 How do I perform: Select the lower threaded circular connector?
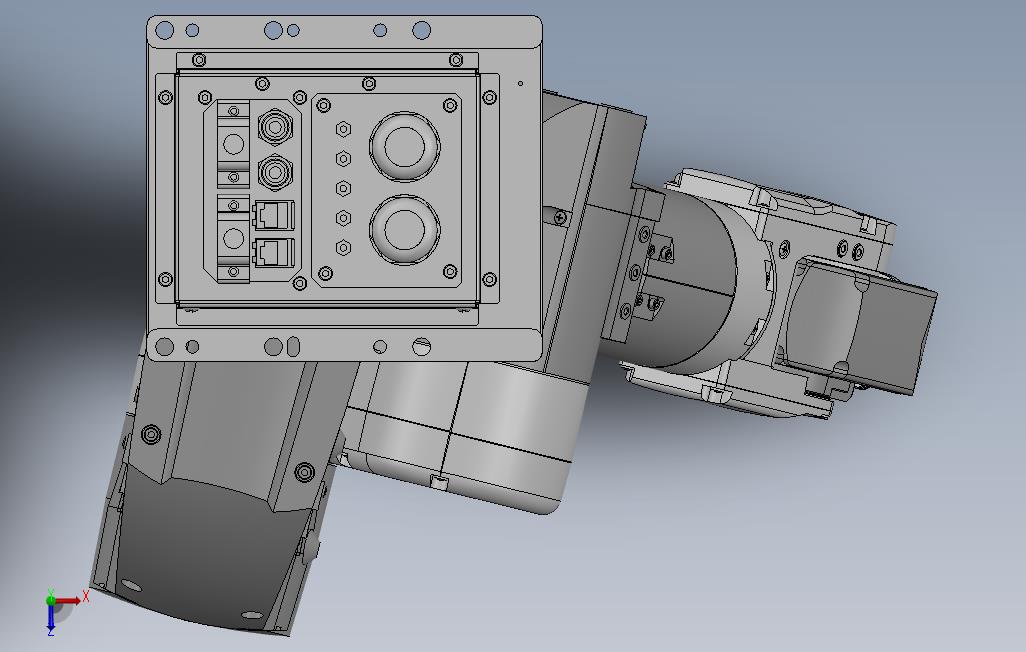click(275, 172)
